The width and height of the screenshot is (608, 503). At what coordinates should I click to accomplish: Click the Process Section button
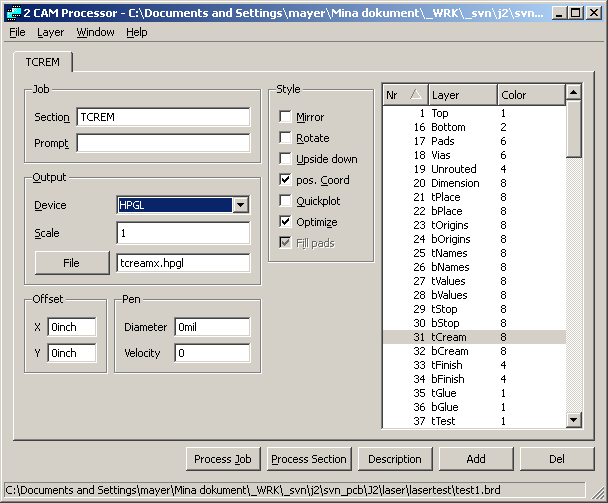(309, 459)
